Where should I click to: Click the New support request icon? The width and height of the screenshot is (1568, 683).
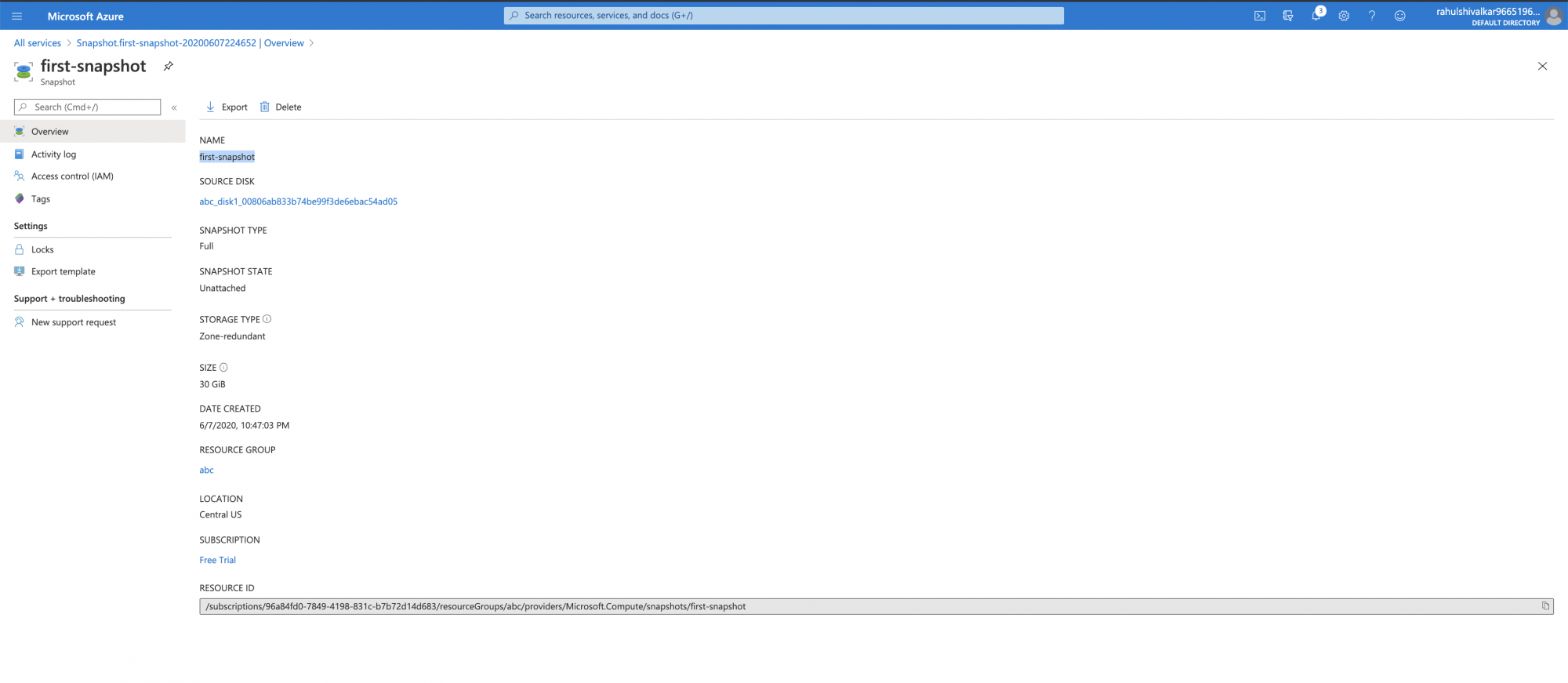20,322
